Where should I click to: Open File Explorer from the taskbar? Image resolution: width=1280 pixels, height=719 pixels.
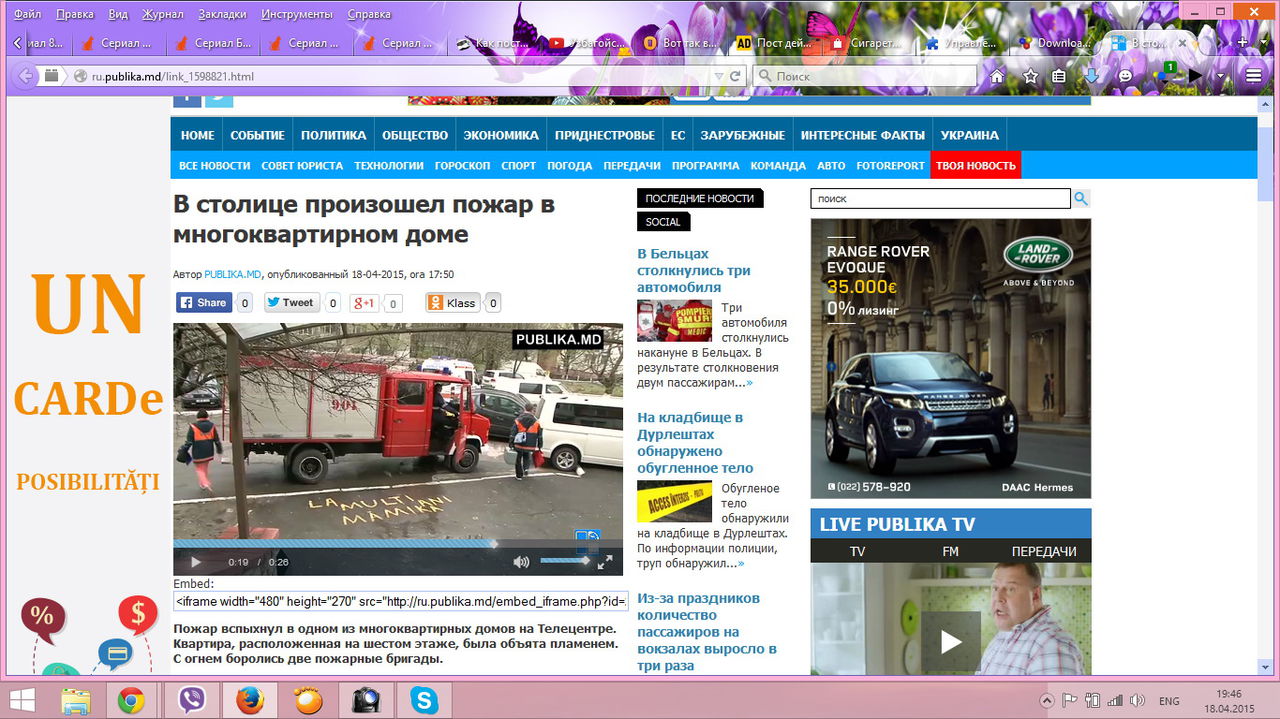(77, 701)
